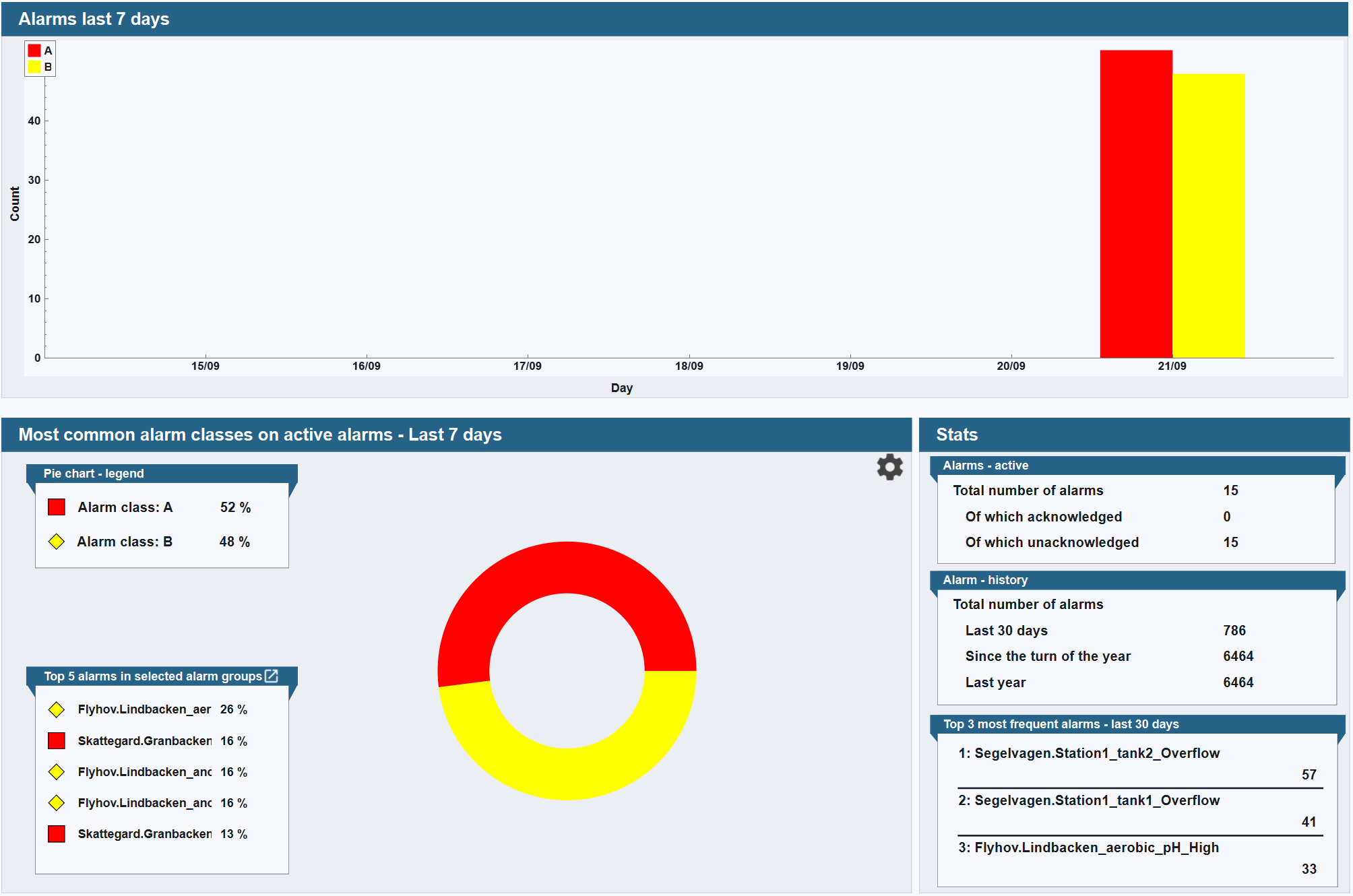Click the yellow bar for 21/09
Image resolution: width=1353 pixels, height=896 pixels.
(x=1209, y=216)
